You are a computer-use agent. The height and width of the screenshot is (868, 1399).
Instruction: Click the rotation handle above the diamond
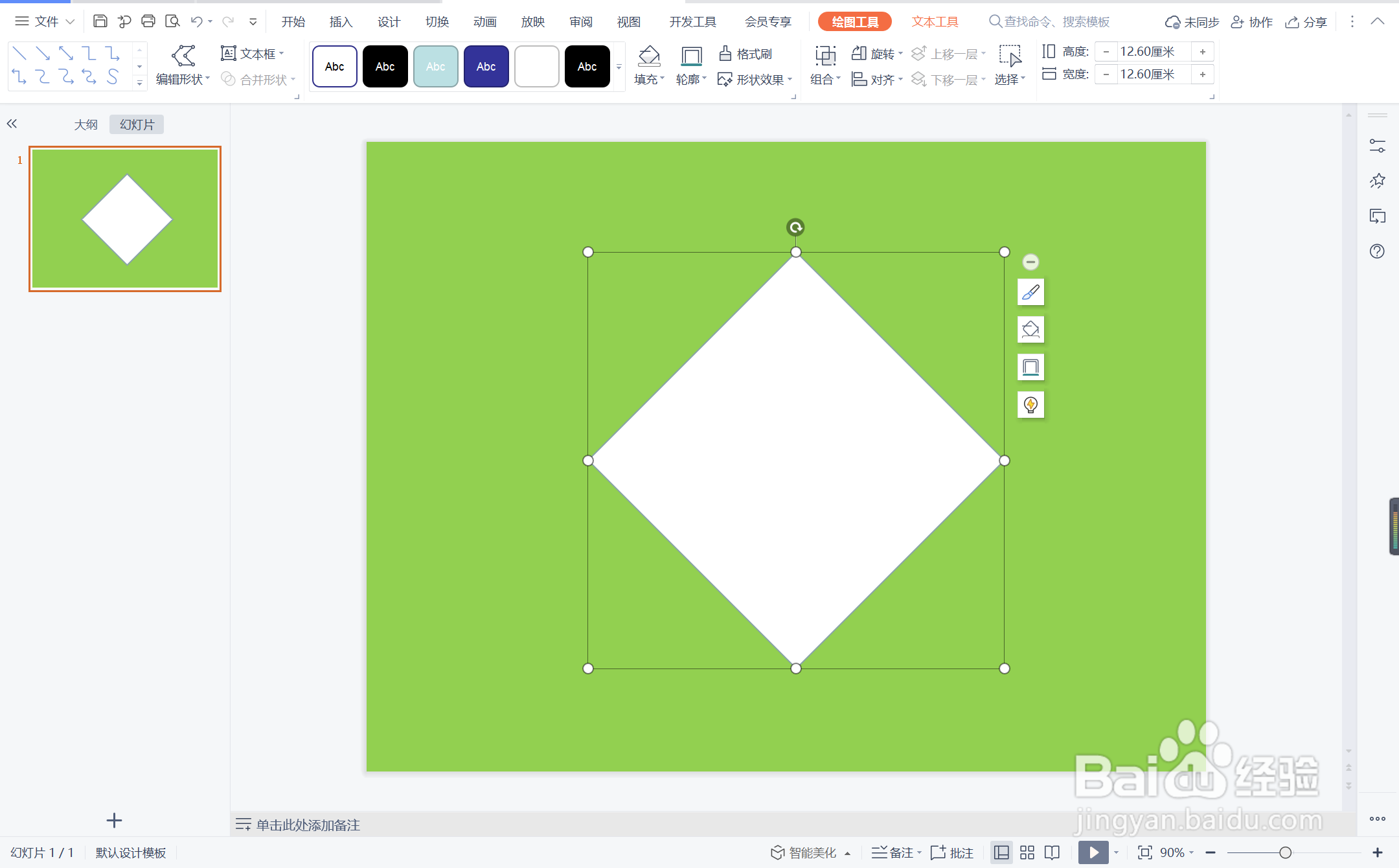[x=795, y=227]
